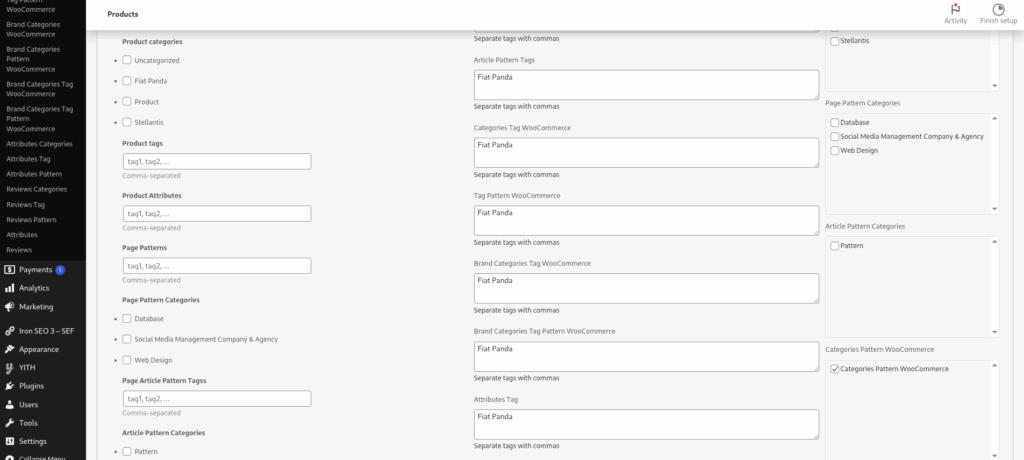Click down arrow of Article Pattern Categories box scrollbar
The height and width of the screenshot is (460, 1024).
pos(995,332)
